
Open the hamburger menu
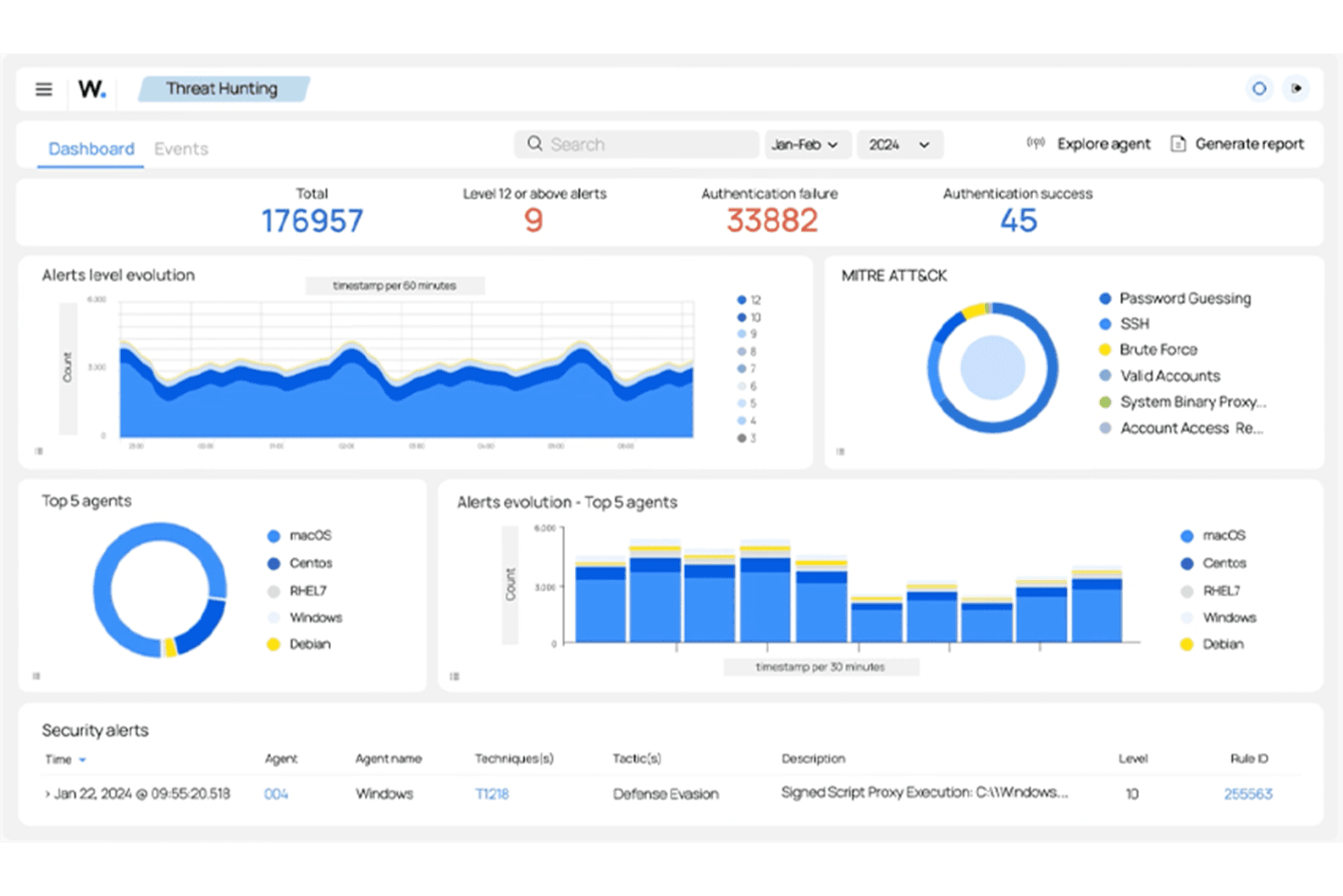(43, 89)
